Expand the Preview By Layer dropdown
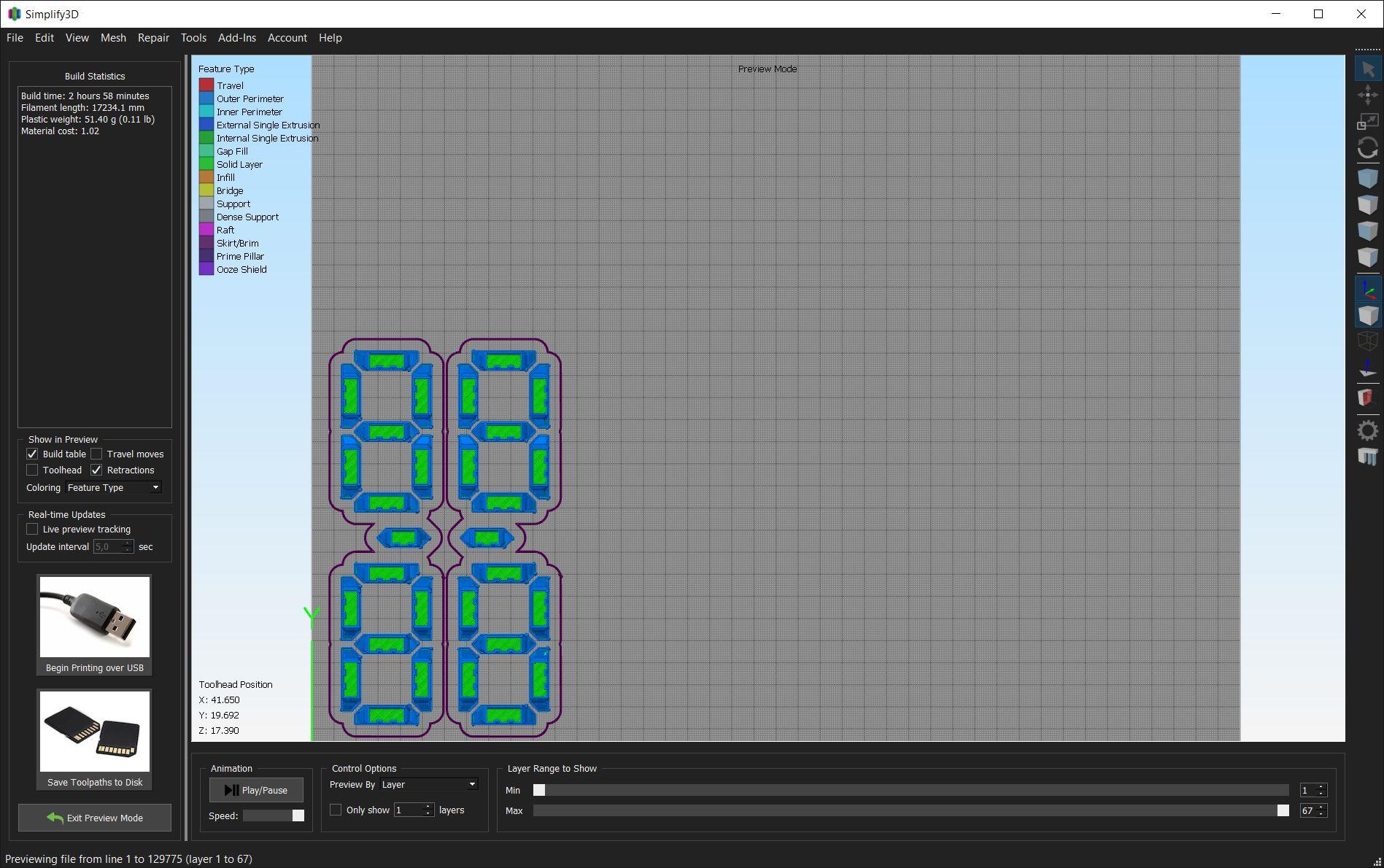Image resolution: width=1384 pixels, height=868 pixels. click(x=429, y=784)
